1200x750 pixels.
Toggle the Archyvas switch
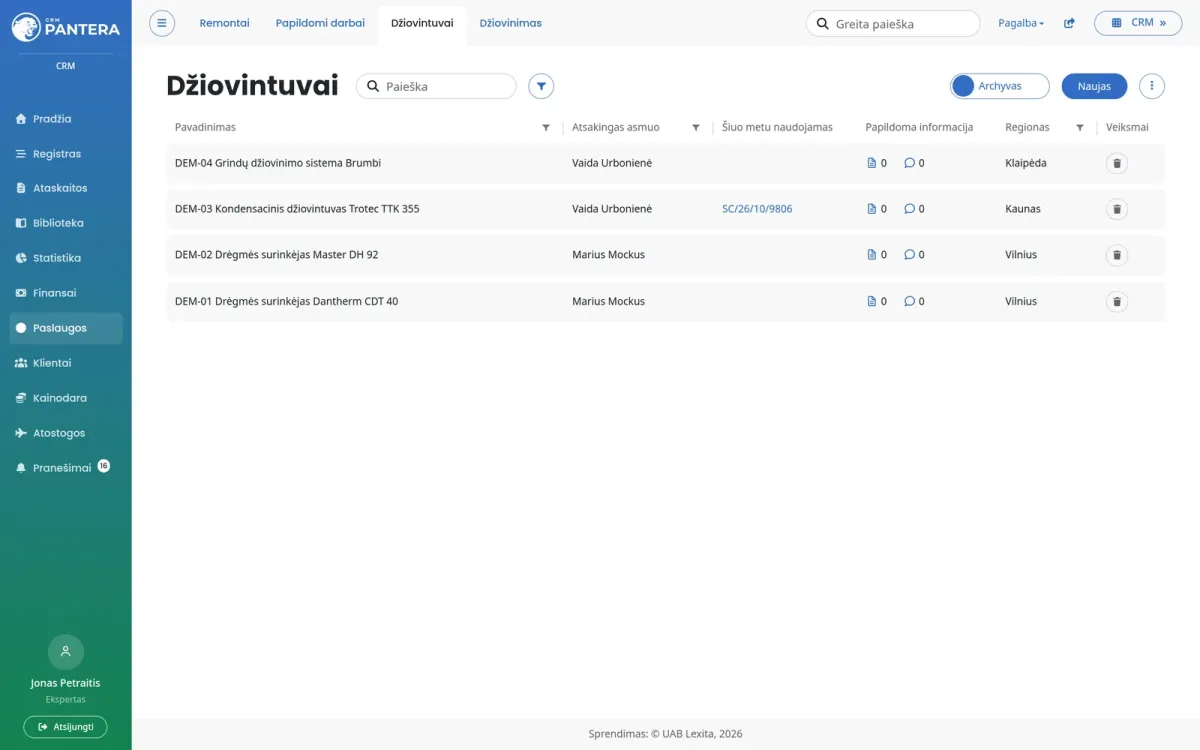[x=999, y=86]
